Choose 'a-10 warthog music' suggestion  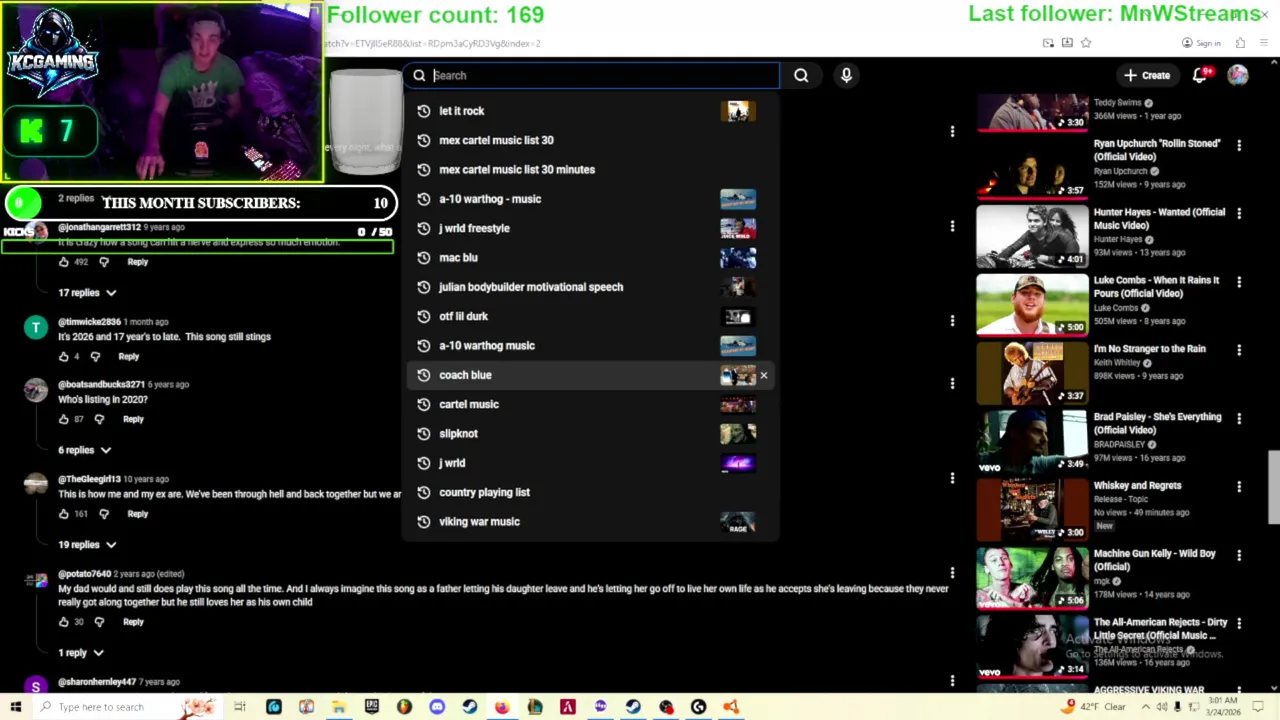(590, 345)
